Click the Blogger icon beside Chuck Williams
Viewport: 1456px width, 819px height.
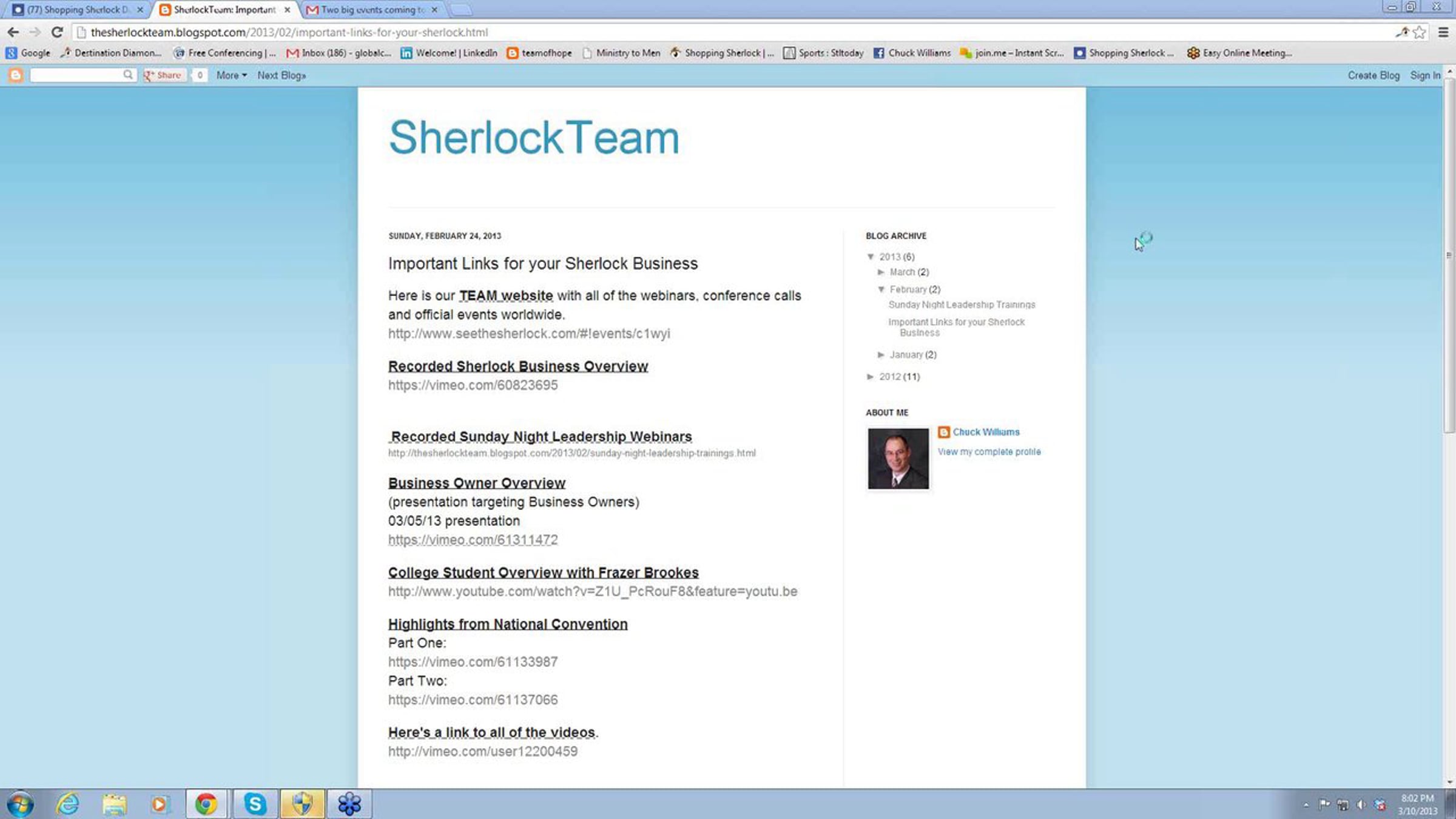coord(943,432)
